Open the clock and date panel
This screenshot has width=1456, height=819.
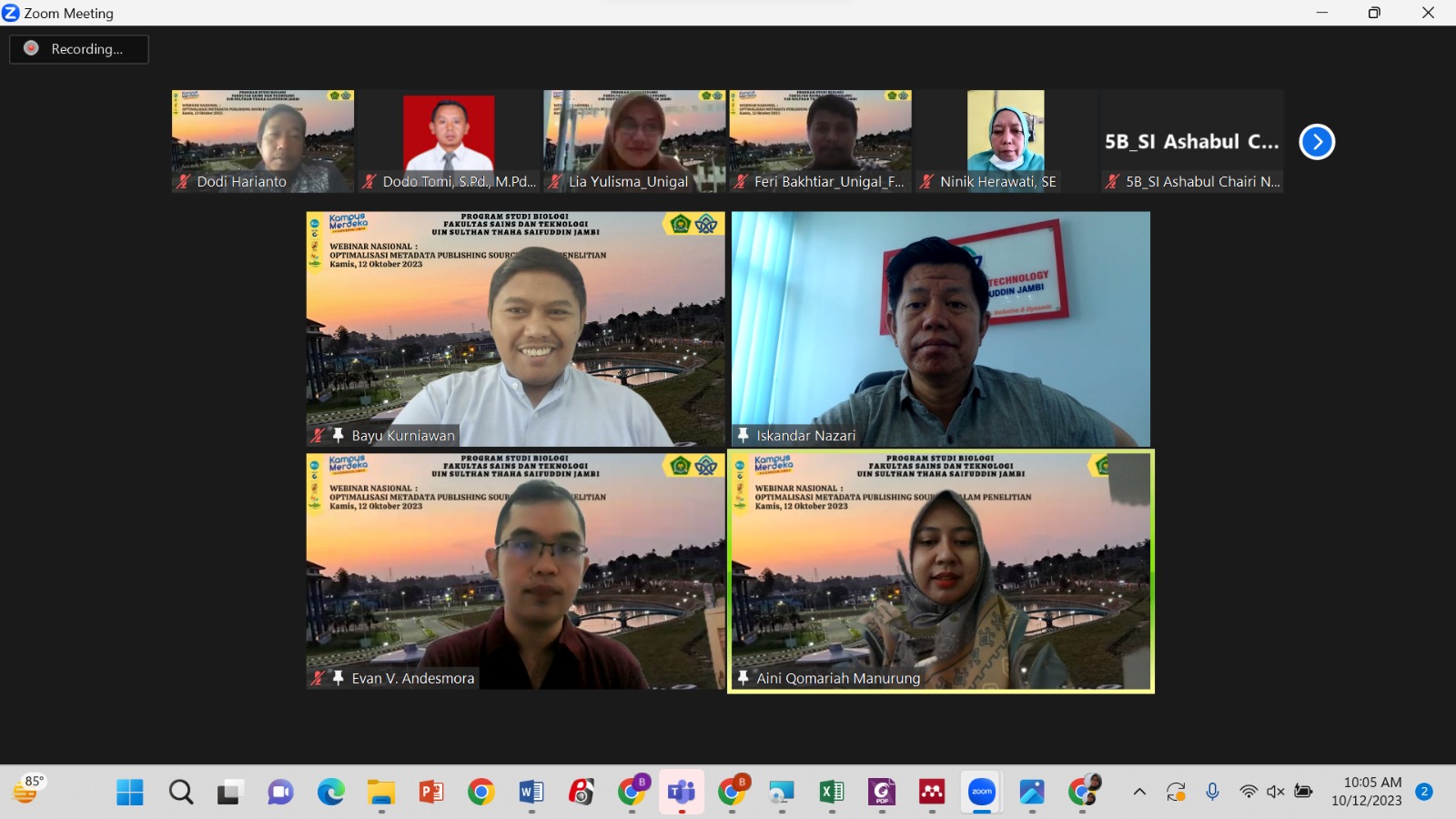click(x=1366, y=792)
